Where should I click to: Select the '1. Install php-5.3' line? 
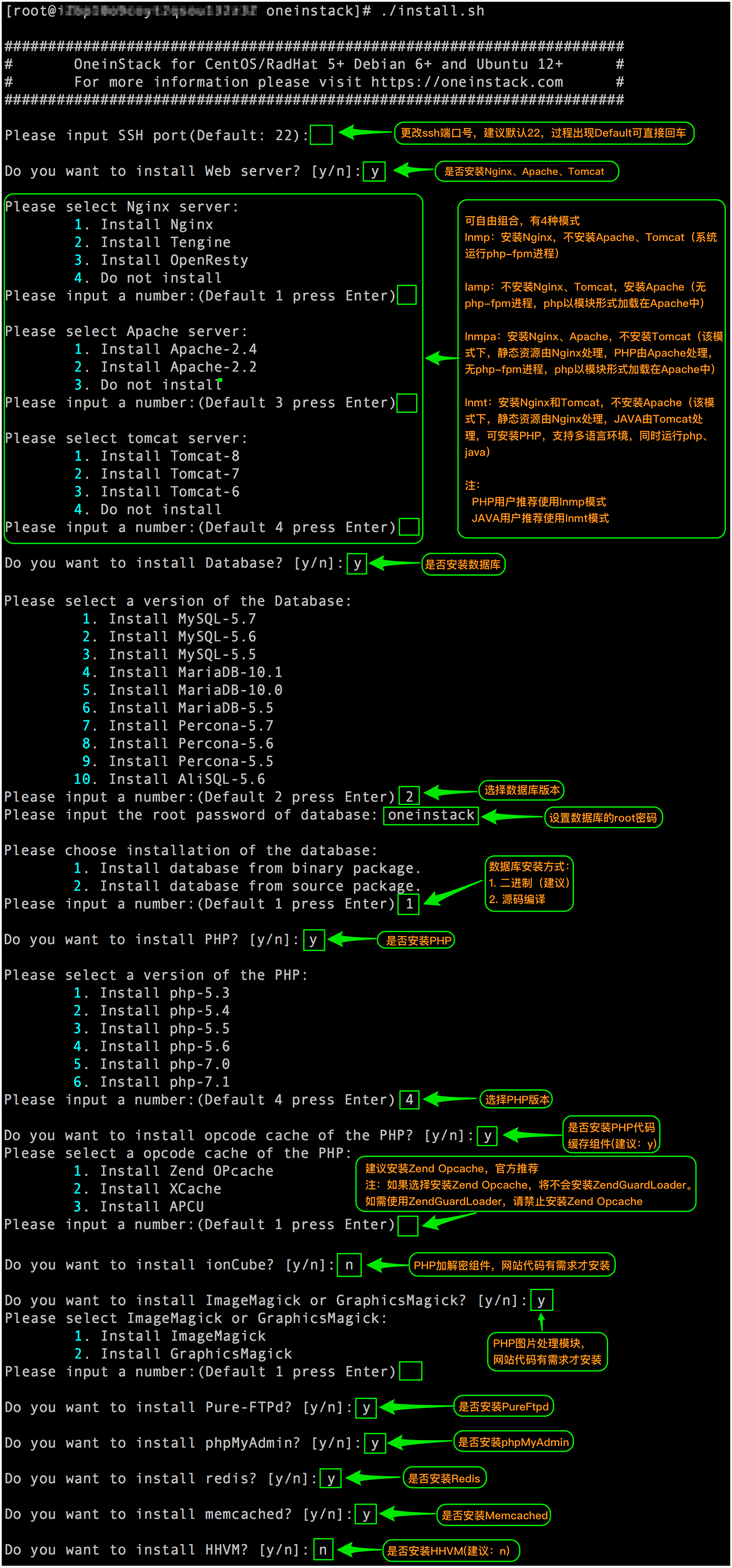coord(152,993)
